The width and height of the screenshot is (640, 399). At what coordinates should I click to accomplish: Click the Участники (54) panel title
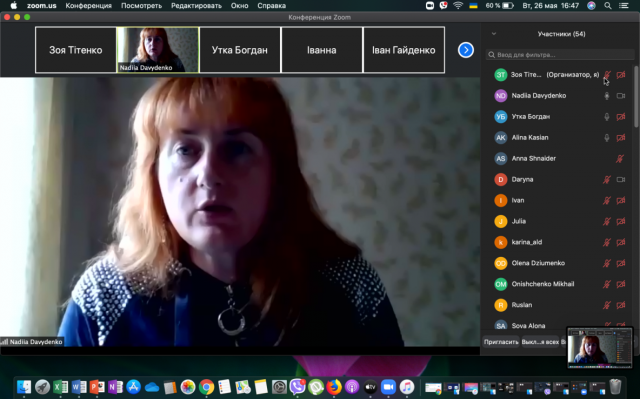(561, 34)
